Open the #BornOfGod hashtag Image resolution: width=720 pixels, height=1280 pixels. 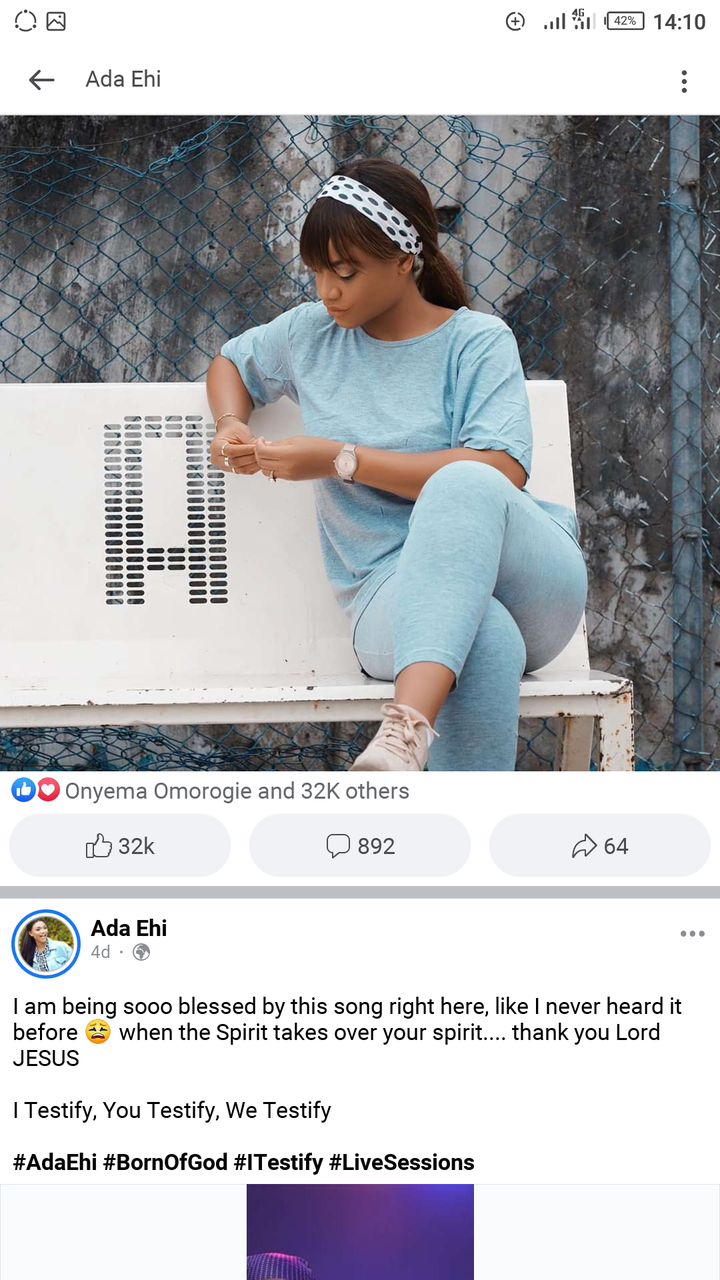click(165, 1162)
